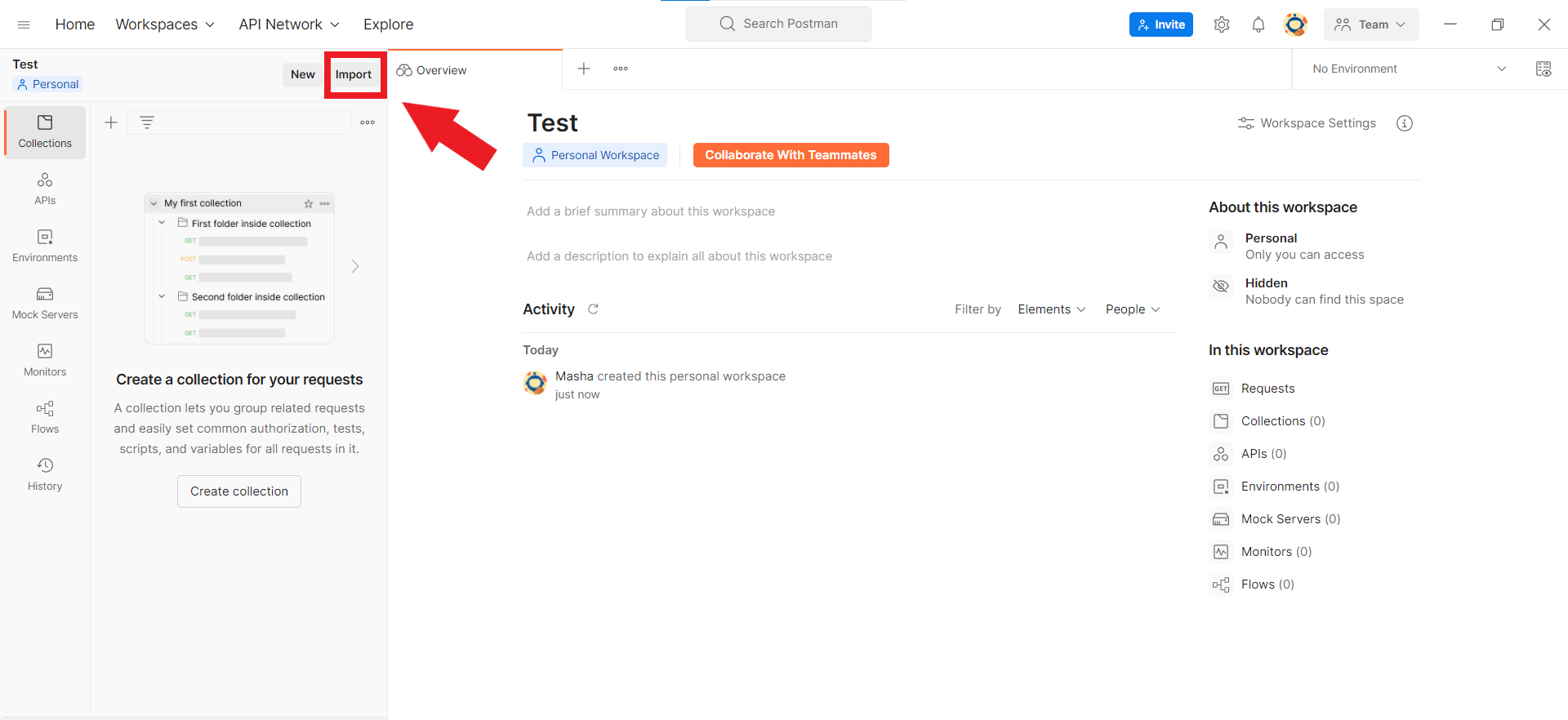This screenshot has height=720, width=1568.
Task: Open History in the sidebar
Action: tap(45, 475)
